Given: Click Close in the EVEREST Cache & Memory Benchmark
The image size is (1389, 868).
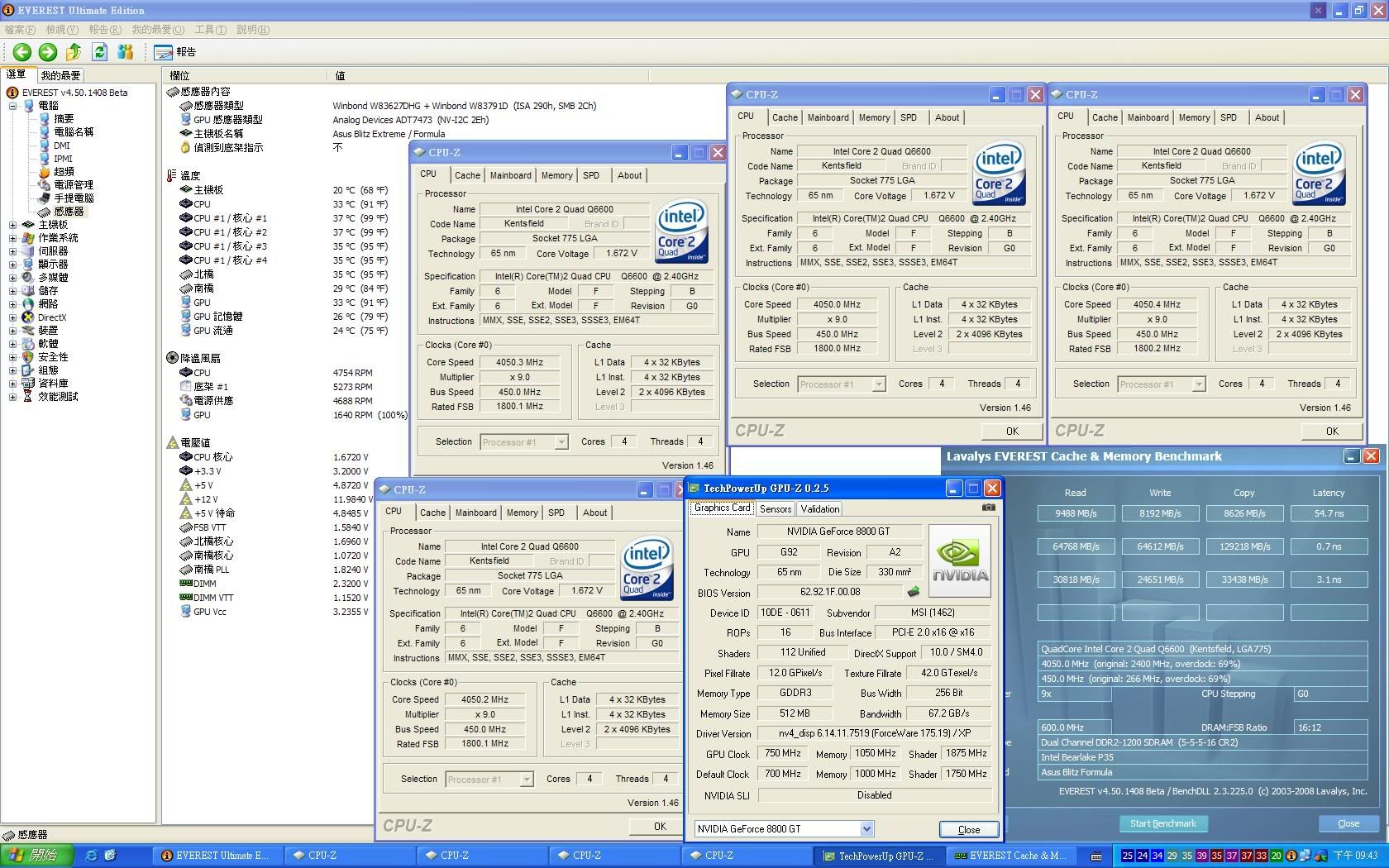Looking at the screenshot, I should (1348, 823).
